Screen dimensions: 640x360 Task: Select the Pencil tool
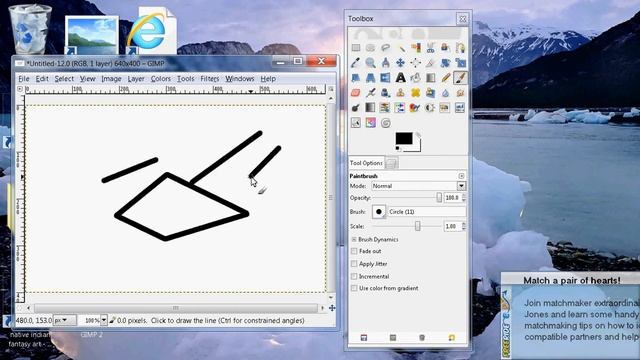[x=445, y=78]
